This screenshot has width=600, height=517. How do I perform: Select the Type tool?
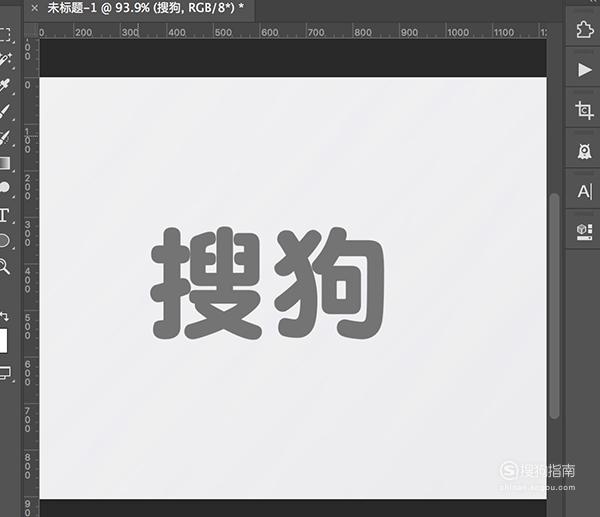pos(4,215)
